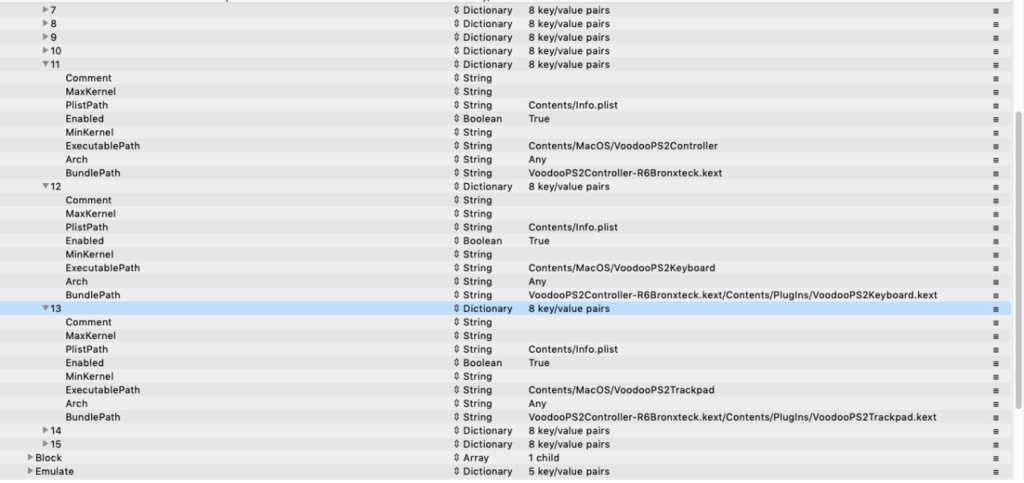Click the type arrows icon for Block array
Image resolution: width=1024 pixels, height=483 pixels.
coord(456,458)
